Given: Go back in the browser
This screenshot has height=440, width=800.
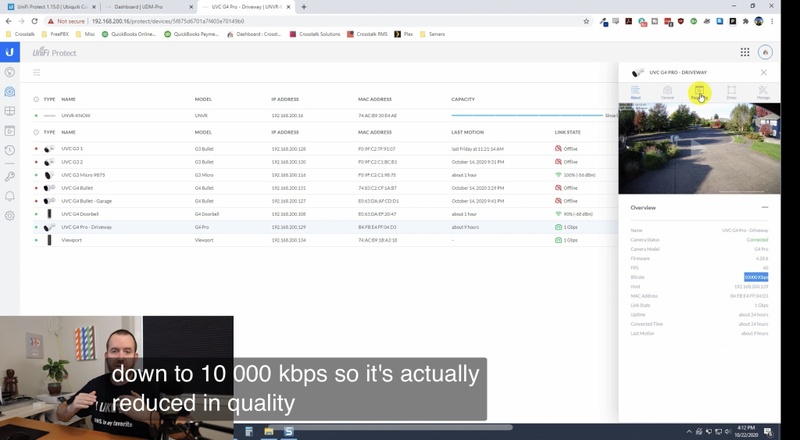Looking at the screenshot, I should pos(9,21).
